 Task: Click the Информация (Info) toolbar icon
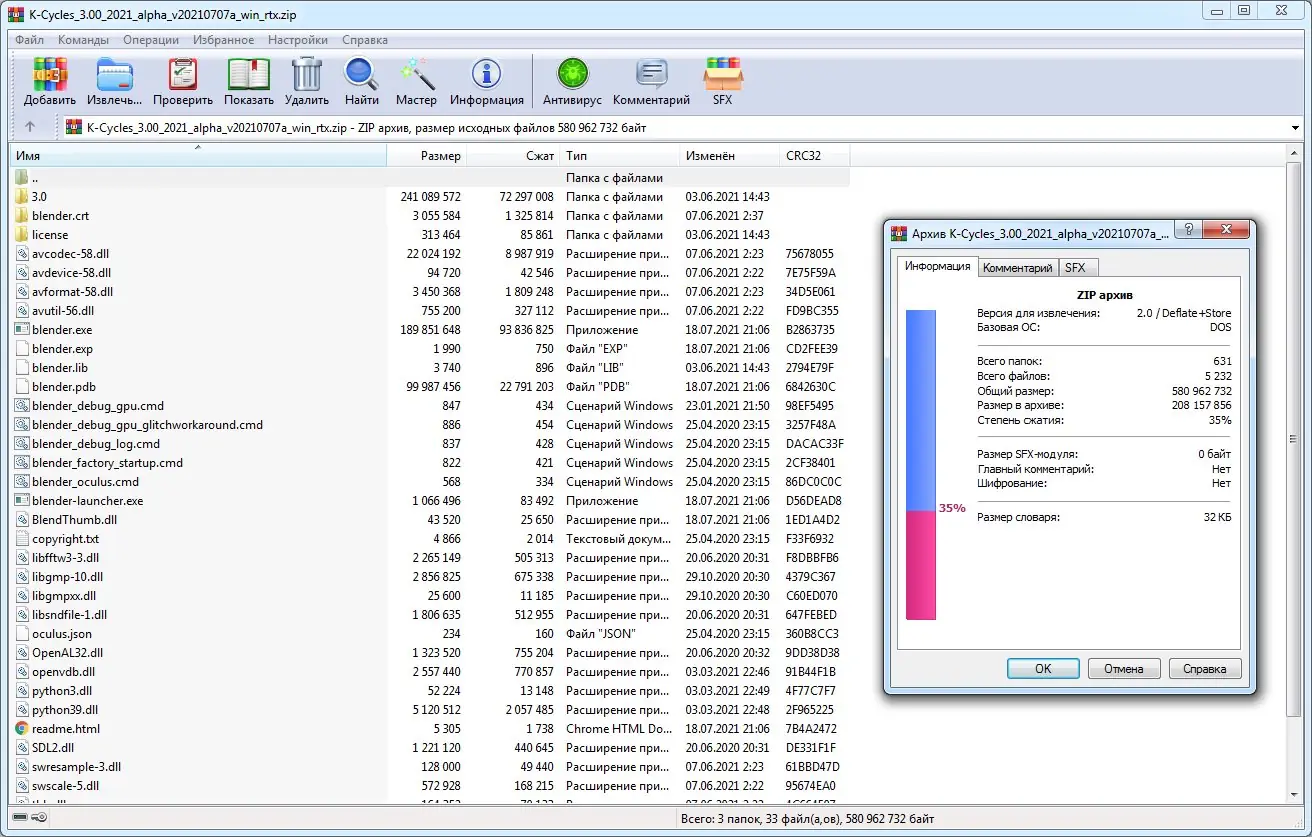[x=487, y=74]
